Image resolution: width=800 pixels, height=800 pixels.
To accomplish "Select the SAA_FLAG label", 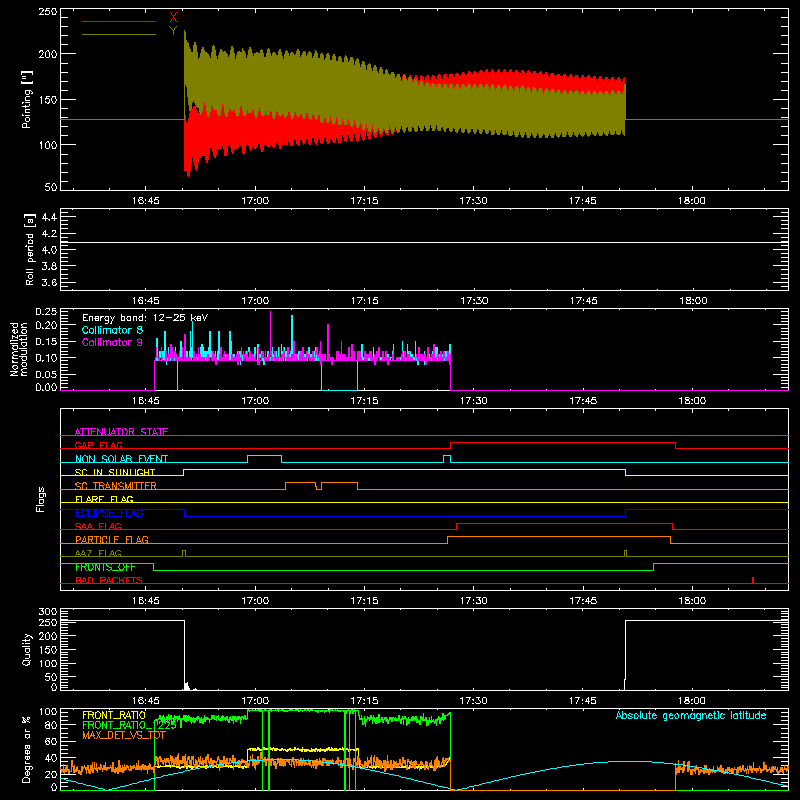I will pyautogui.click(x=98, y=526).
